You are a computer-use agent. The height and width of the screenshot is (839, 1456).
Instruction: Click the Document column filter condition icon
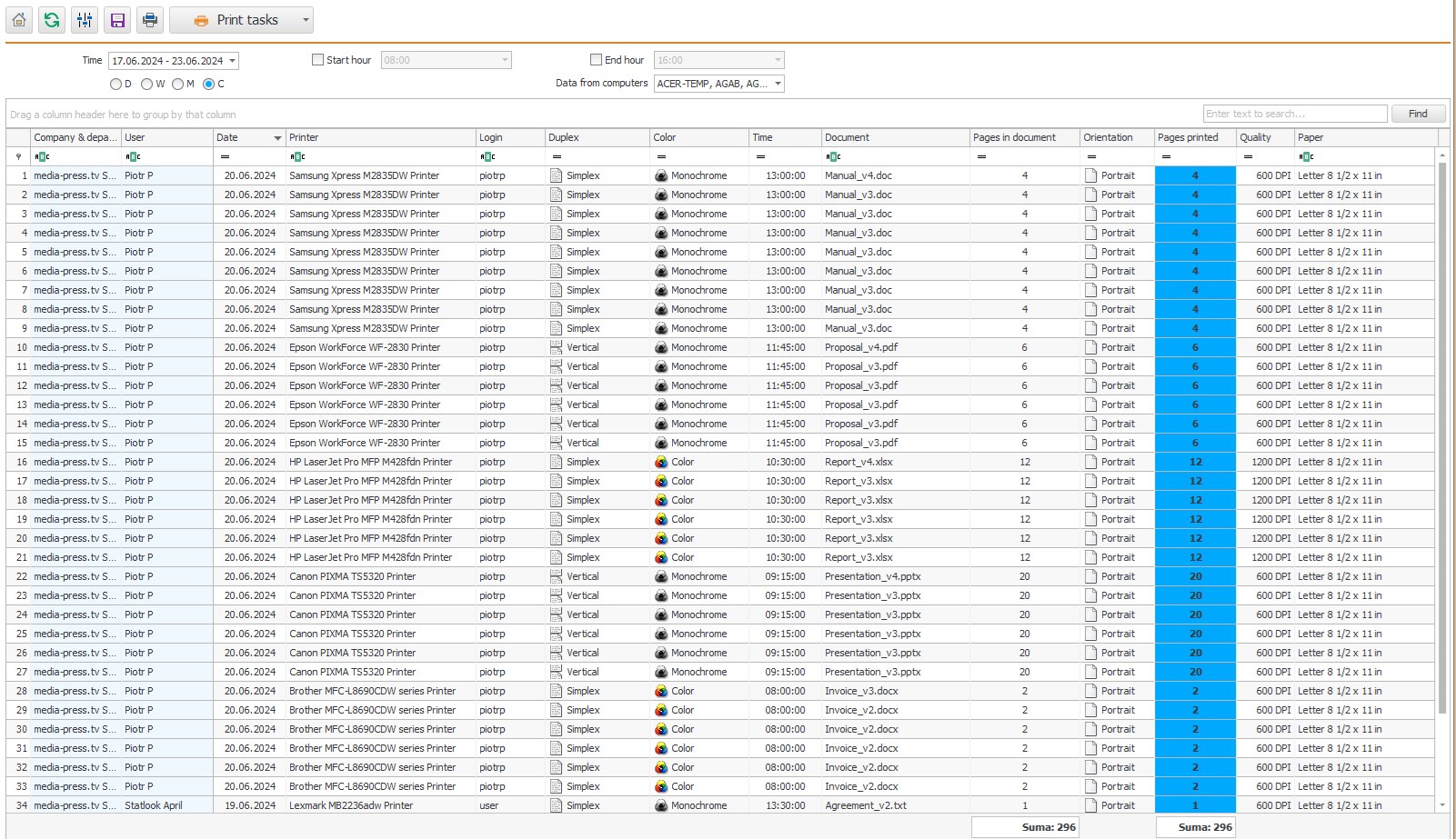click(832, 156)
